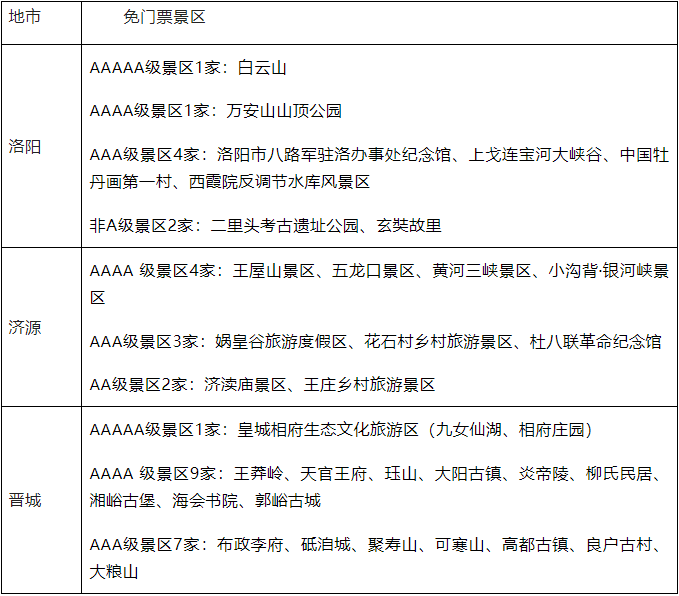
Task: Click 王莽岭 in the Jincheng row
Action: tap(258, 474)
